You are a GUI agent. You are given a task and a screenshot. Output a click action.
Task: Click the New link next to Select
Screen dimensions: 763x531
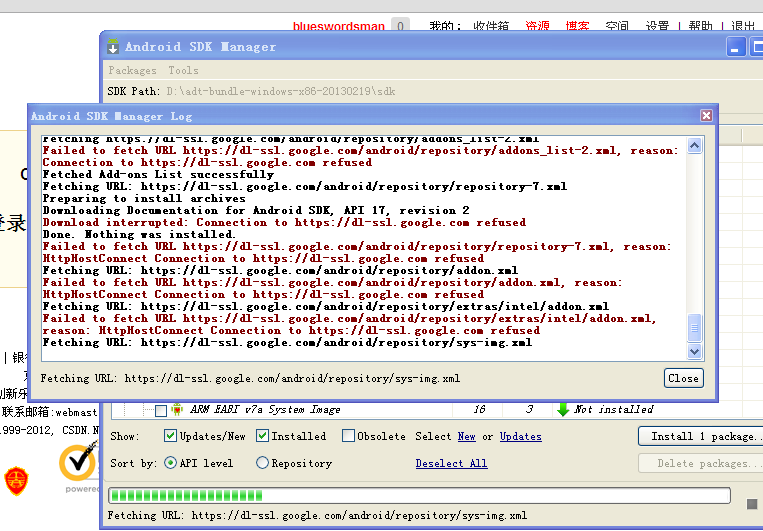(466, 436)
